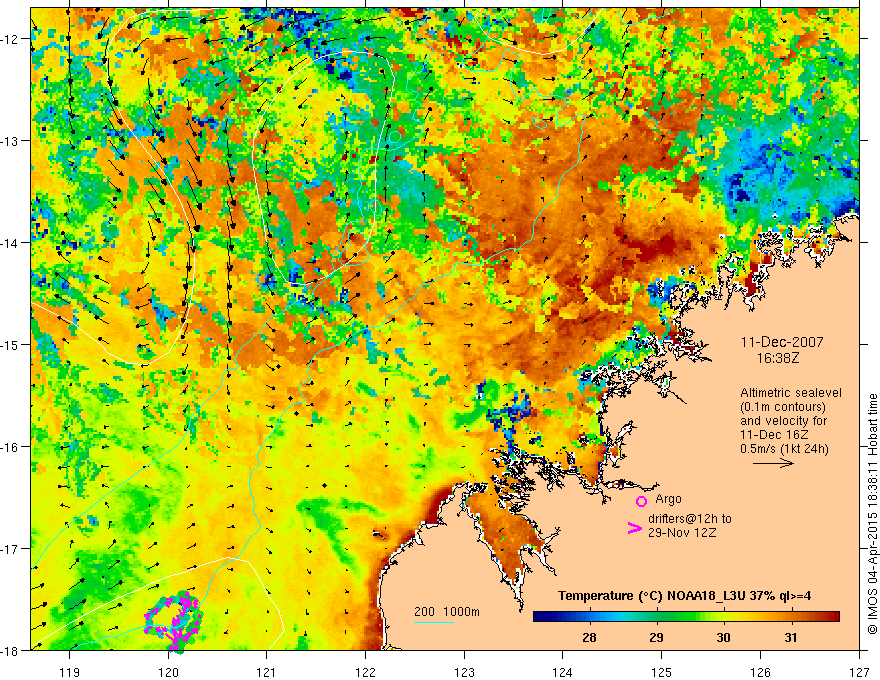Click the -14 latitude axis label

click(x=11, y=243)
